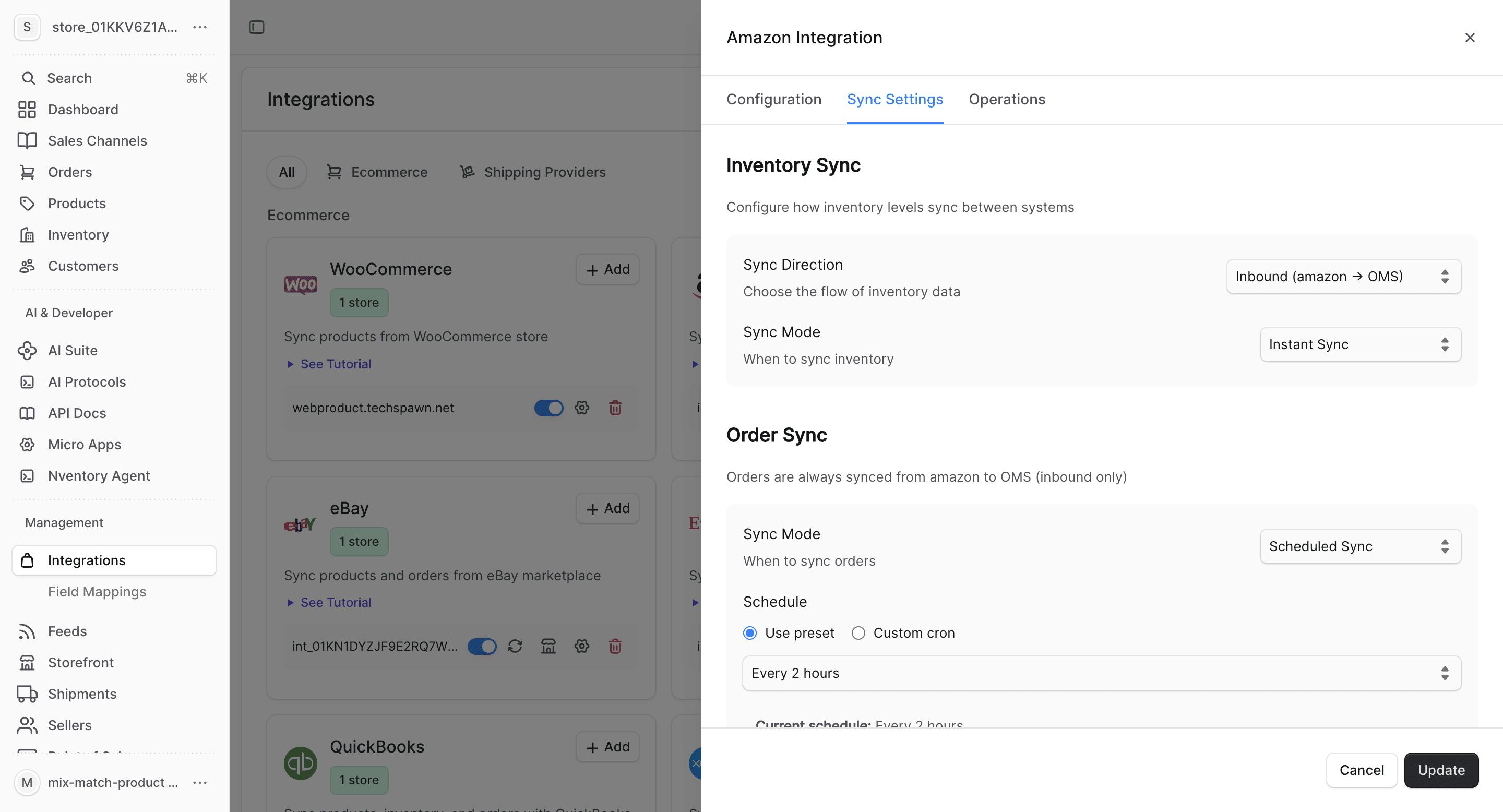1503x812 pixels.
Task: Open the Sync Direction dropdown
Action: [1344, 277]
